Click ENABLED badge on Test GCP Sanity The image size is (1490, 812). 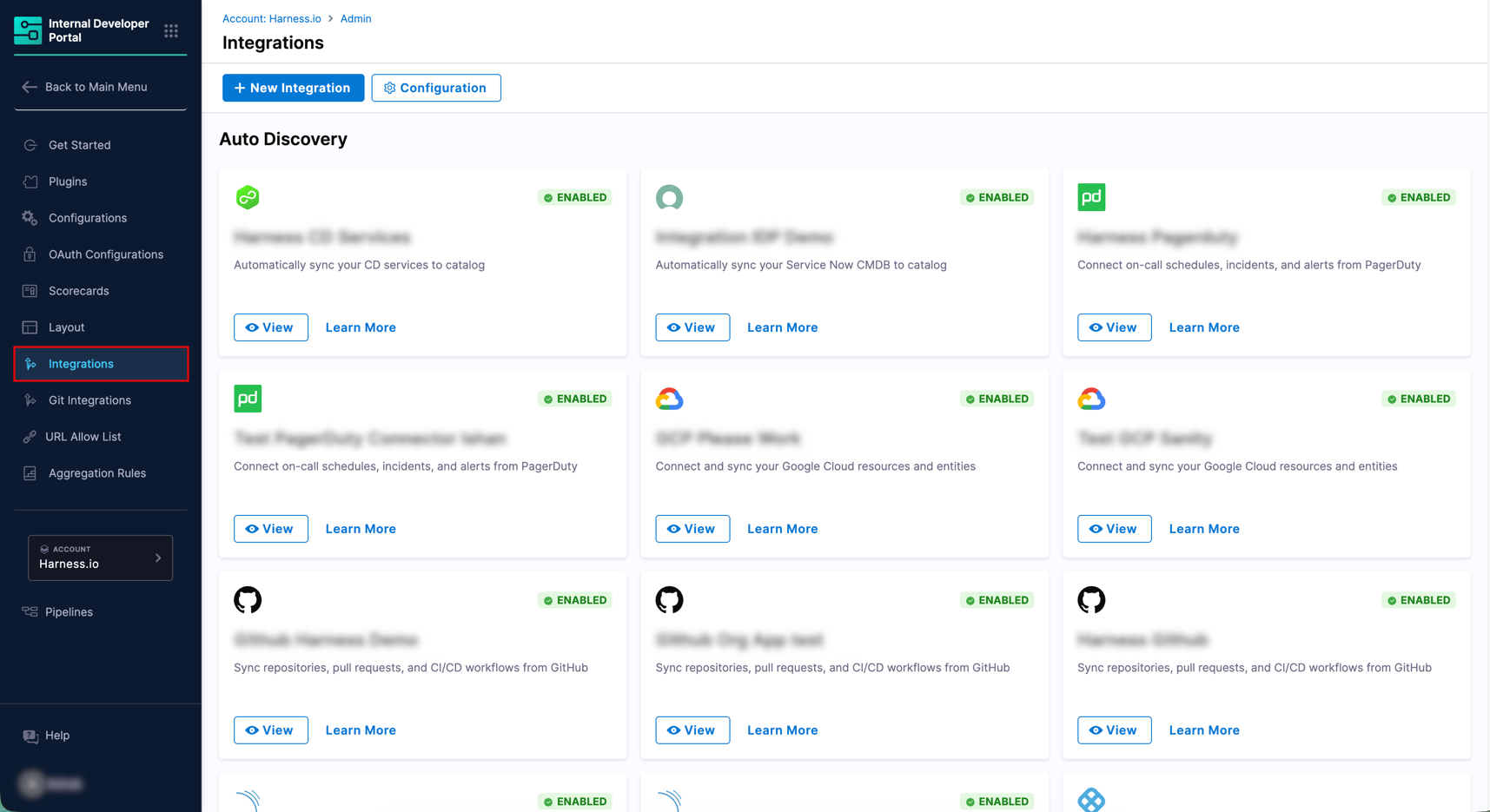pyautogui.click(x=1419, y=399)
